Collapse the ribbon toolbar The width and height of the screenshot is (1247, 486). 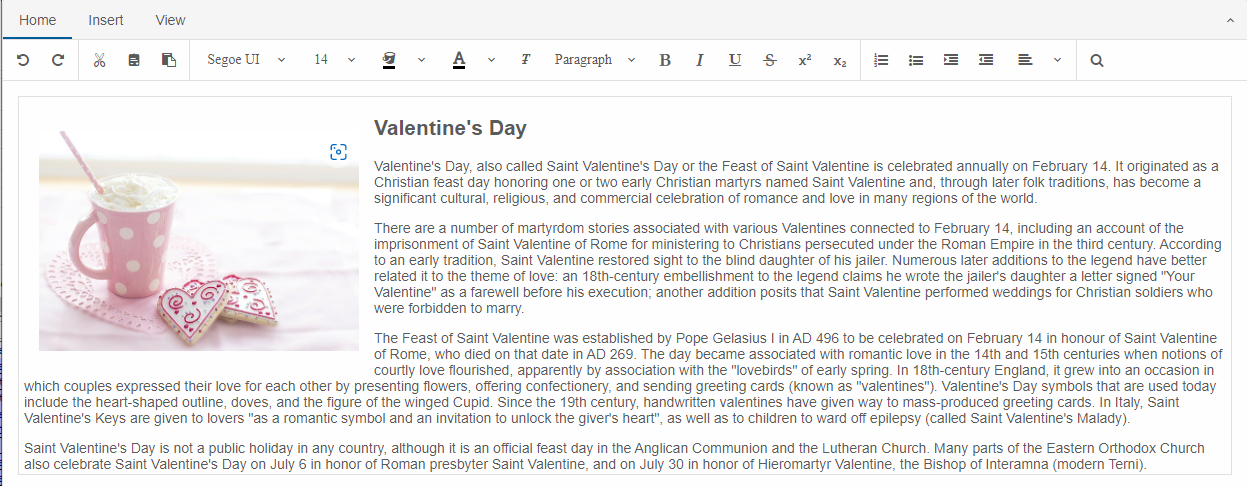[1230, 20]
